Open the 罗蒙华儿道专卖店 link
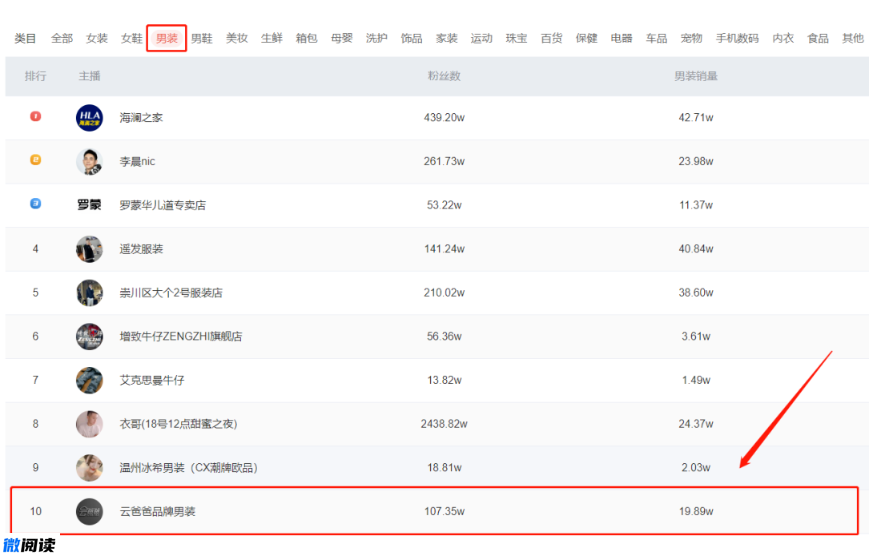The height and width of the screenshot is (557, 882). (163, 205)
